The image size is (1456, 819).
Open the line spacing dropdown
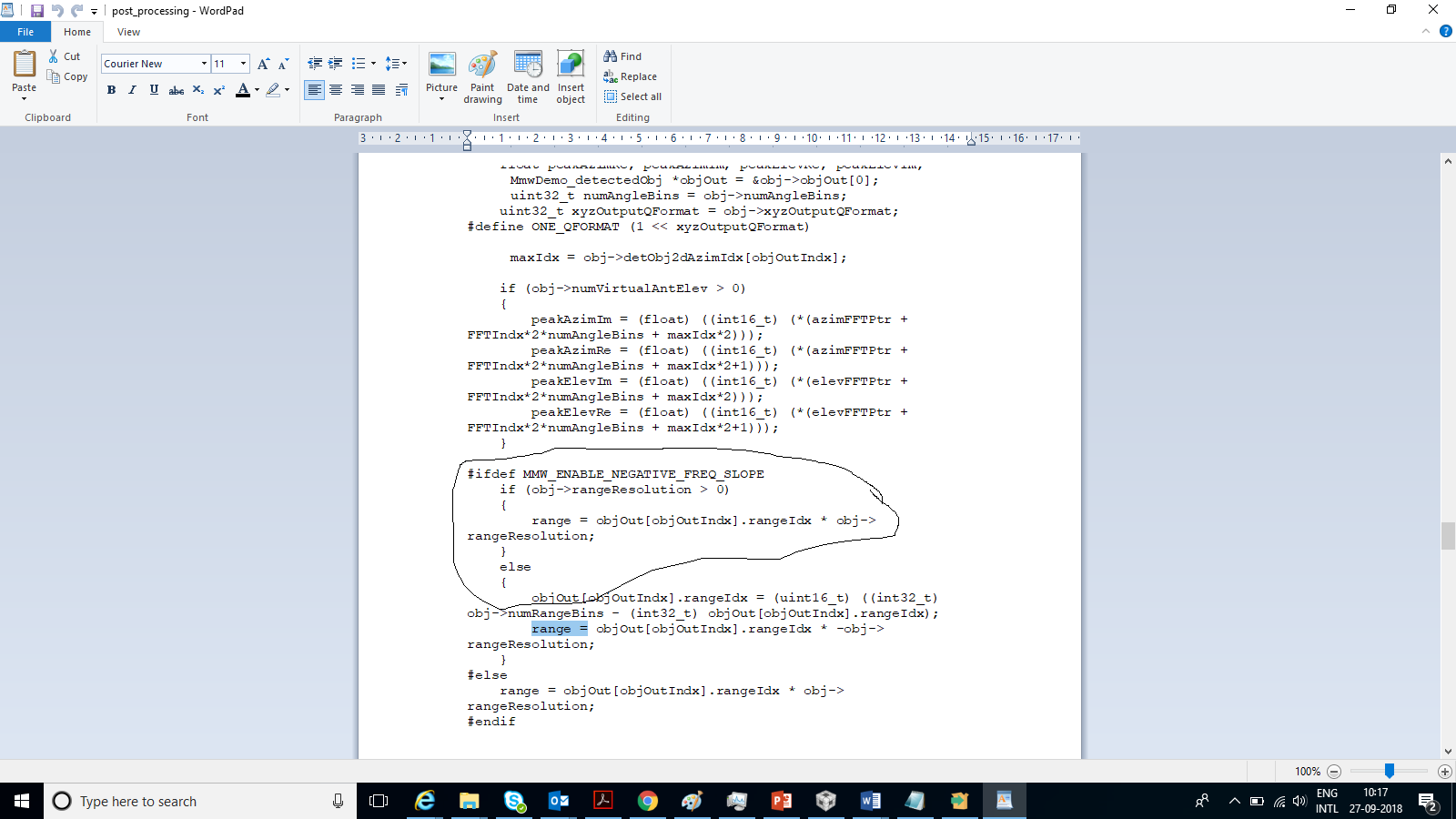click(x=396, y=64)
